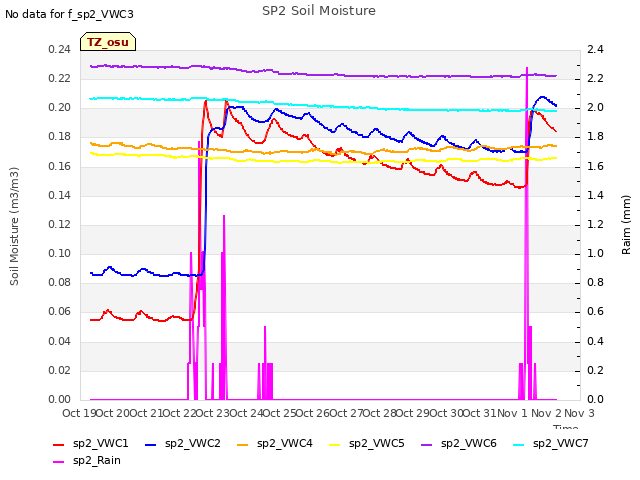
Task: Select the sp2_VWC1 legend label
Action: click(x=100, y=444)
